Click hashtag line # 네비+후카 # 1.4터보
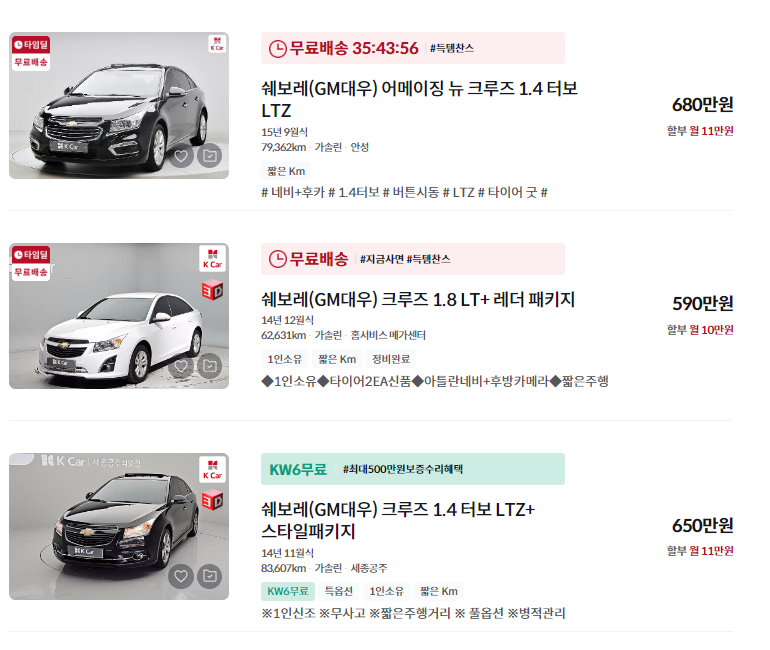 (x=404, y=192)
